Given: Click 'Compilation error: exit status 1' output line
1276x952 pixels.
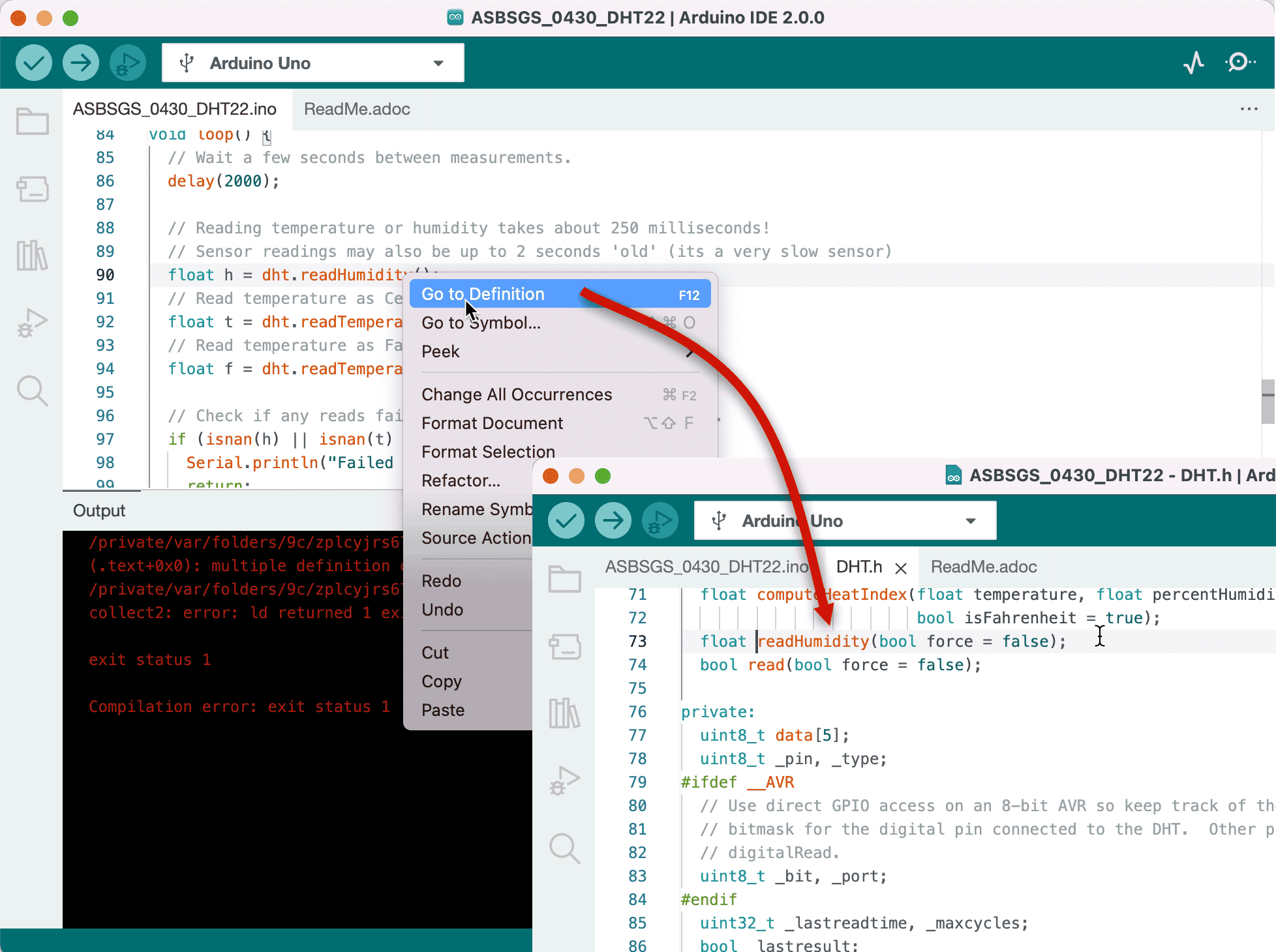Looking at the screenshot, I should coord(239,707).
